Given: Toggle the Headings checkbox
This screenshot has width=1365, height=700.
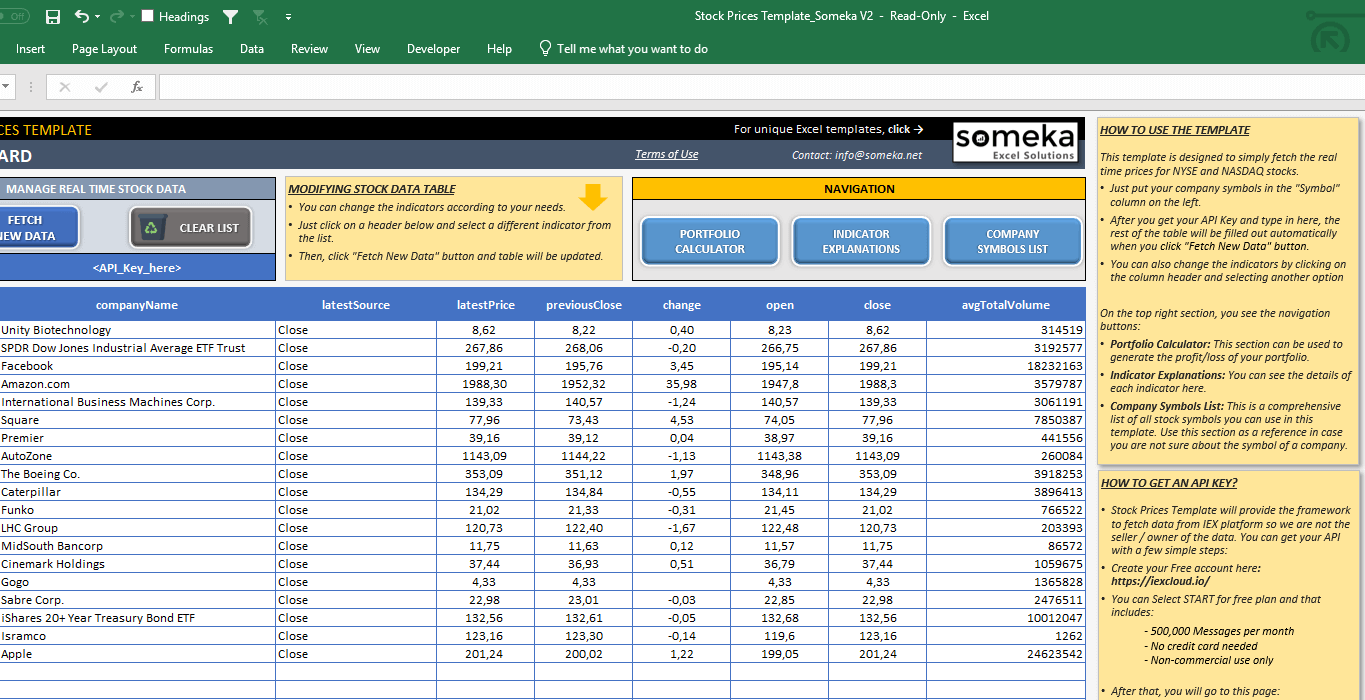Looking at the screenshot, I should (x=147, y=16).
